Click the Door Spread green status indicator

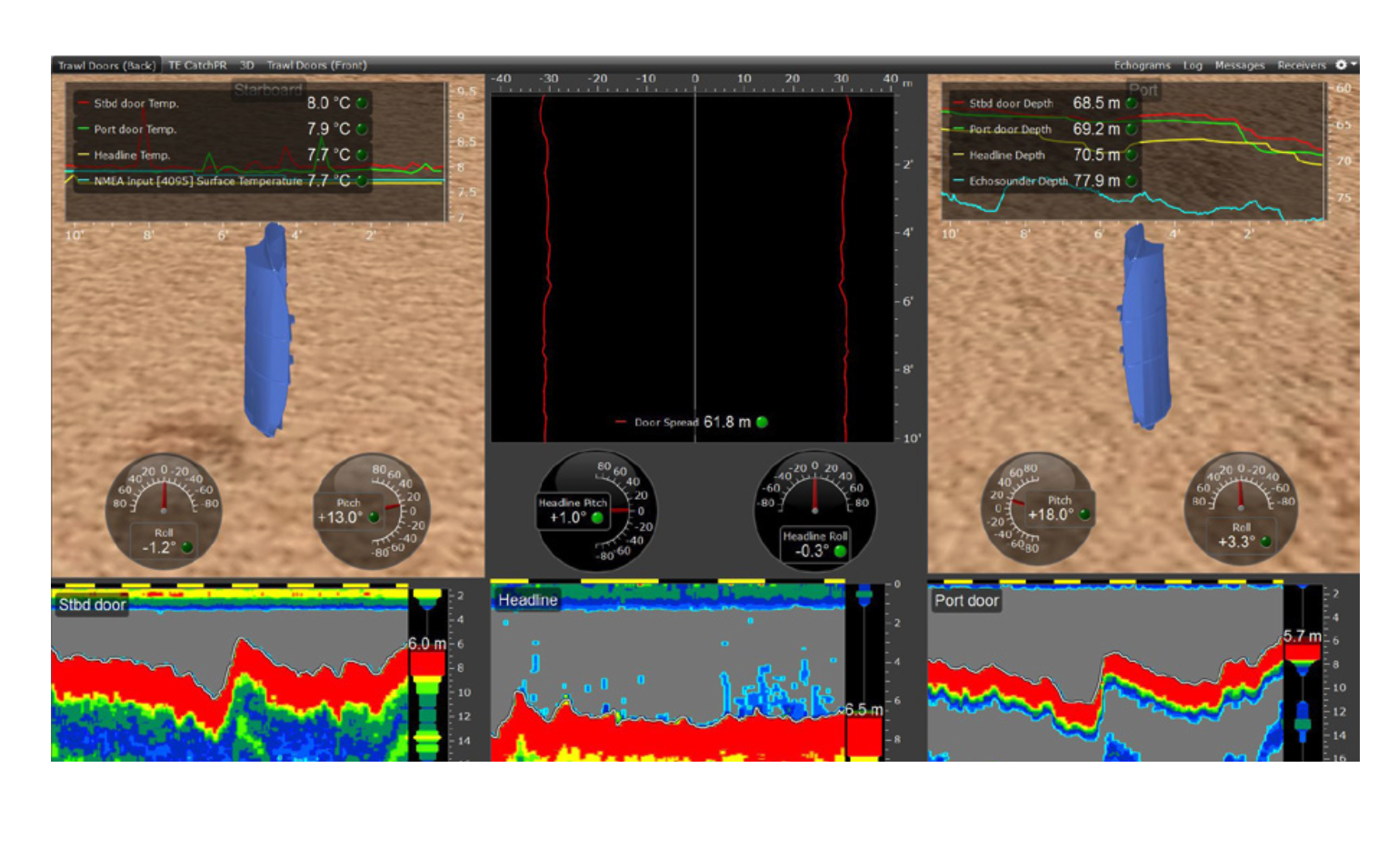763,422
